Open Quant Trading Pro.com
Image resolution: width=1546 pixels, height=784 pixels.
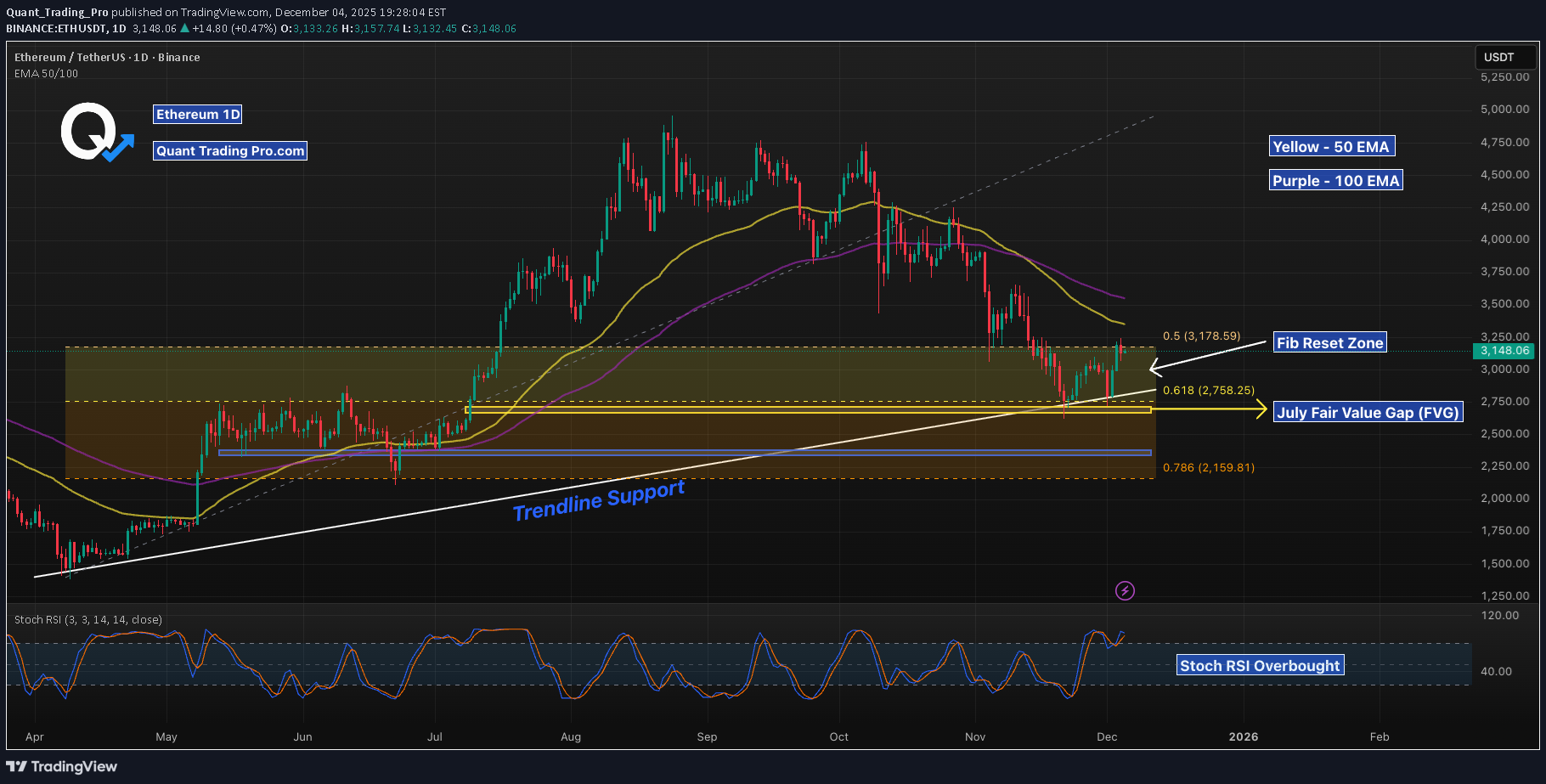click(x=229, y=150)
